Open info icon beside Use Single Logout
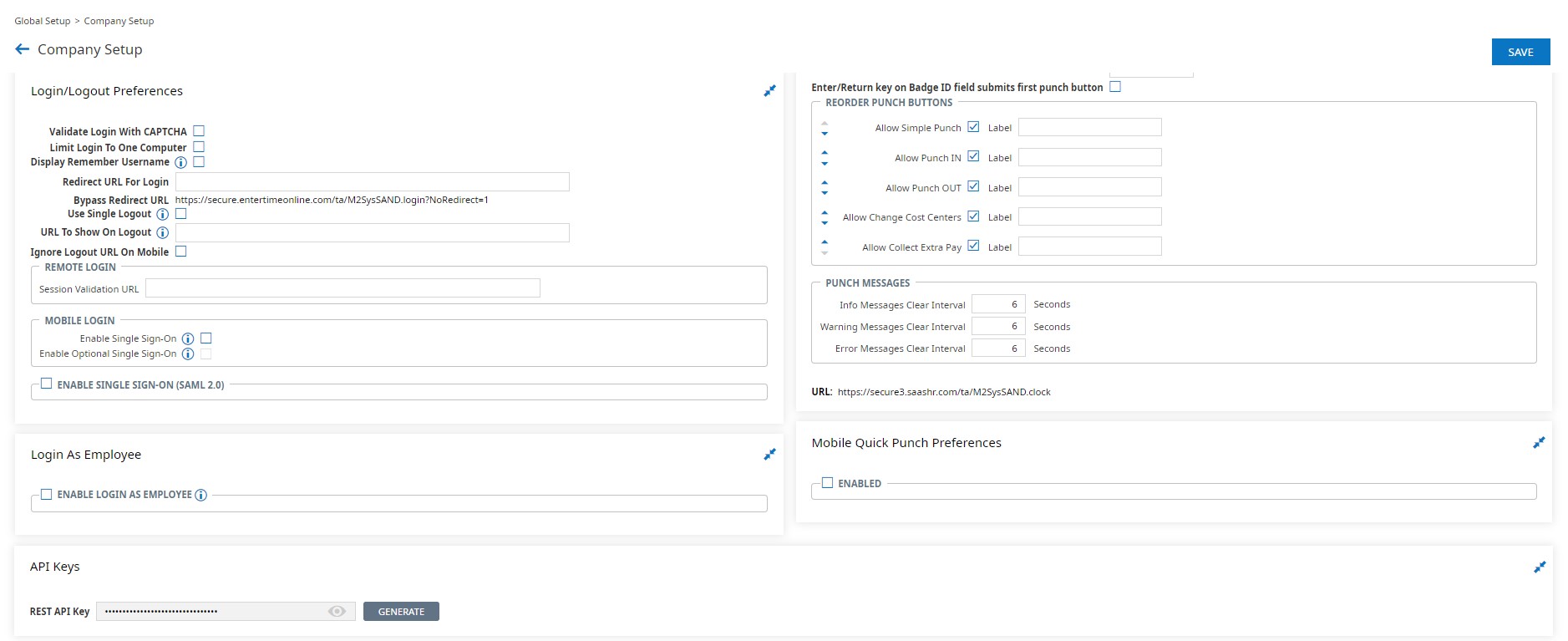1568x641 pixels. 163,215
